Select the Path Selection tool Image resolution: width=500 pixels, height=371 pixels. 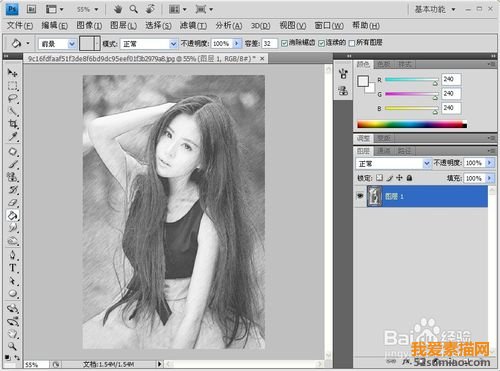(x=13, y=281)
